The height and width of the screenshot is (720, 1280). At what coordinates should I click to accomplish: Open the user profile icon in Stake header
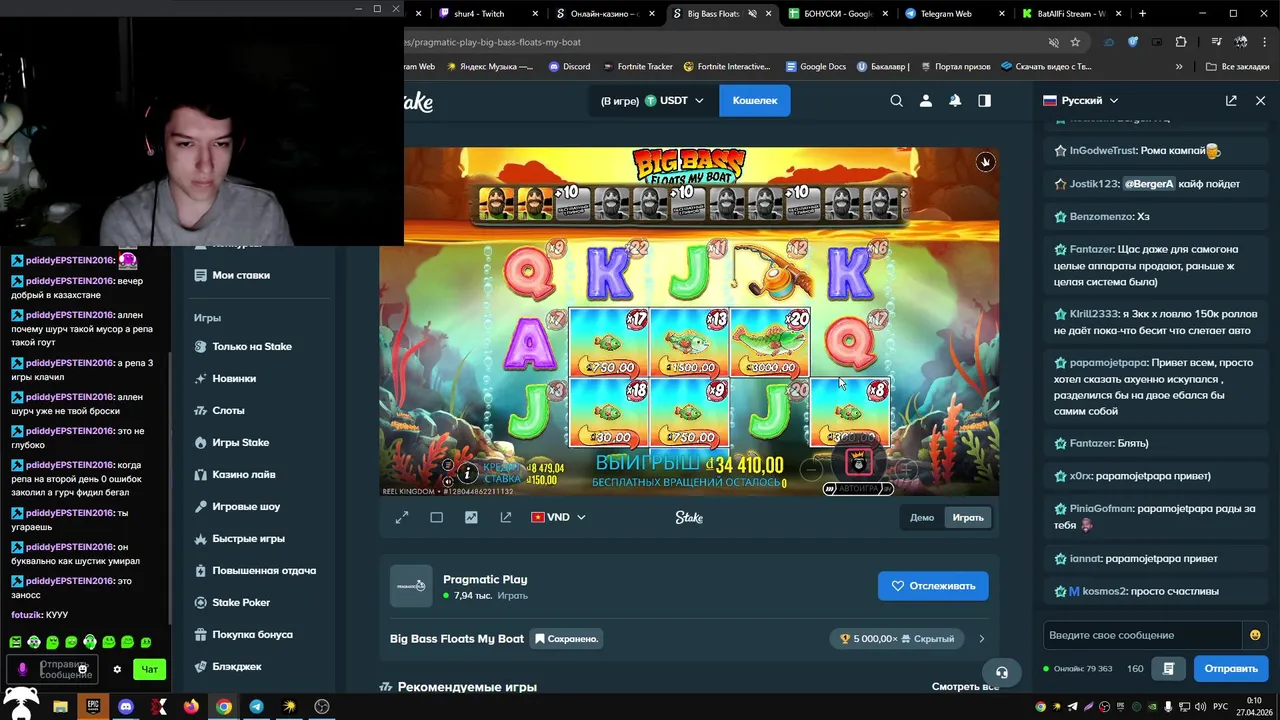[x=926, y=101]
